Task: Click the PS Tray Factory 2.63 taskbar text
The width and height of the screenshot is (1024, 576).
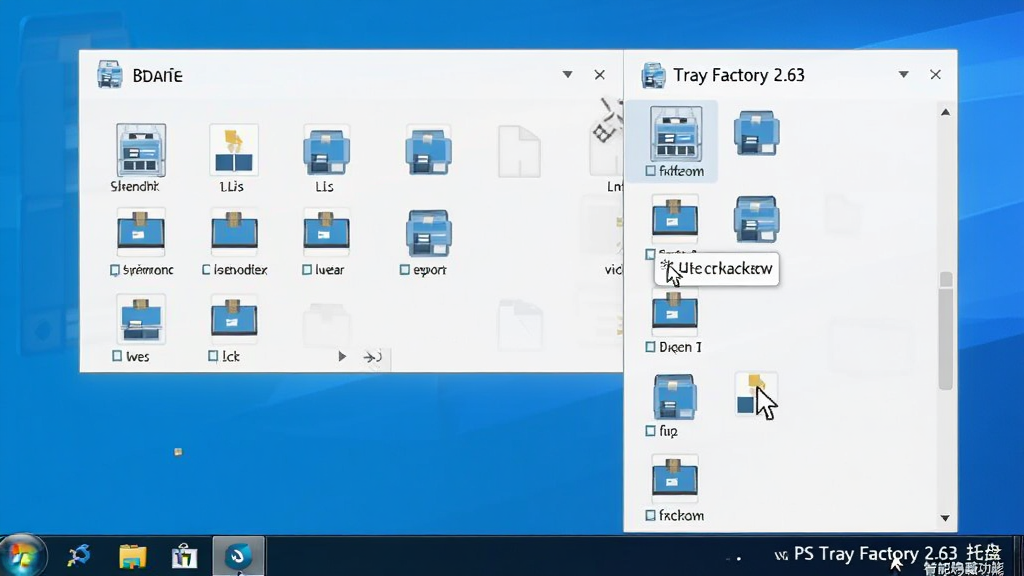Action: tap(876, 554)
